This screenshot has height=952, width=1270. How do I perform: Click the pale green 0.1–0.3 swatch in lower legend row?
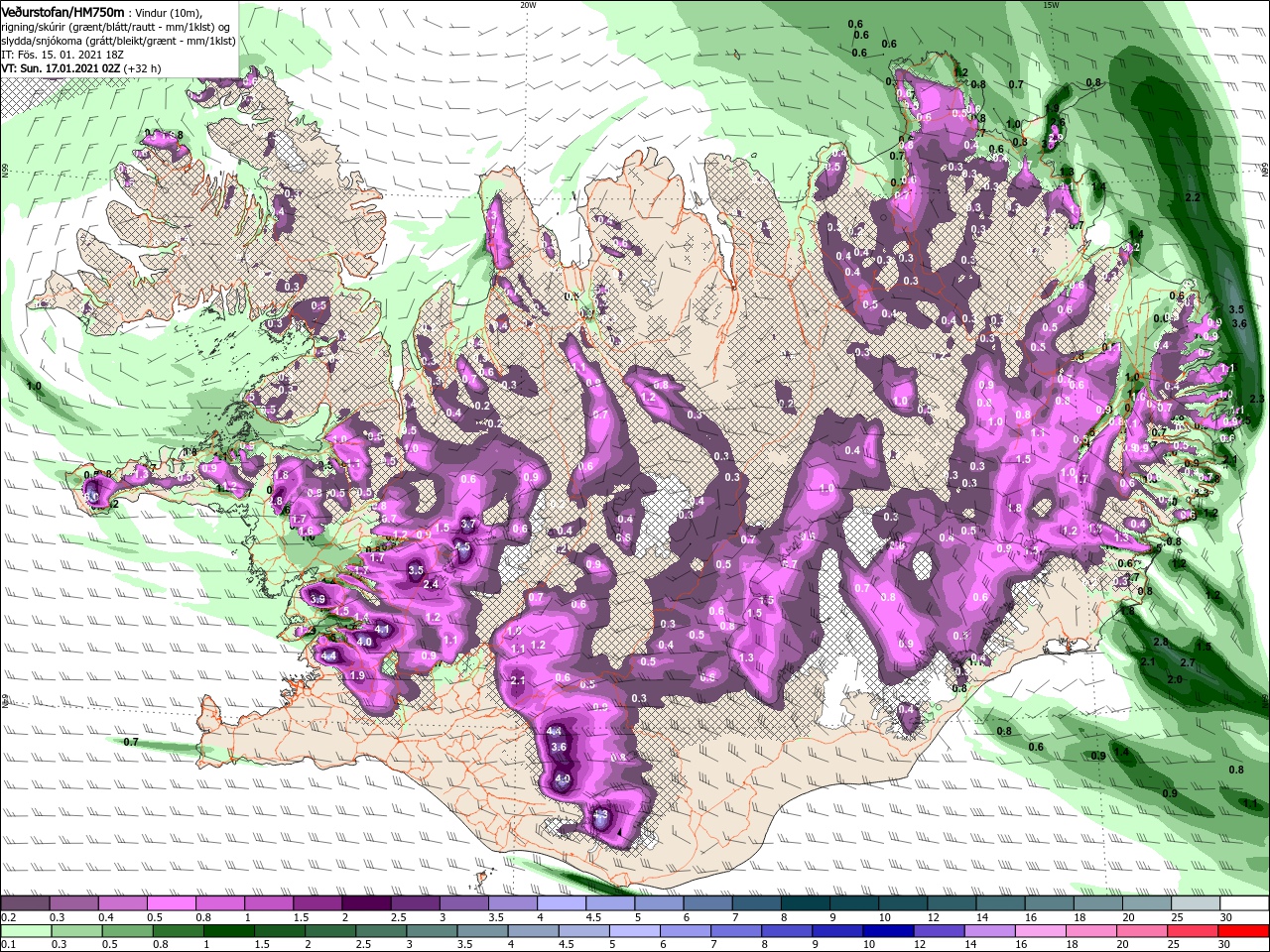26,931
